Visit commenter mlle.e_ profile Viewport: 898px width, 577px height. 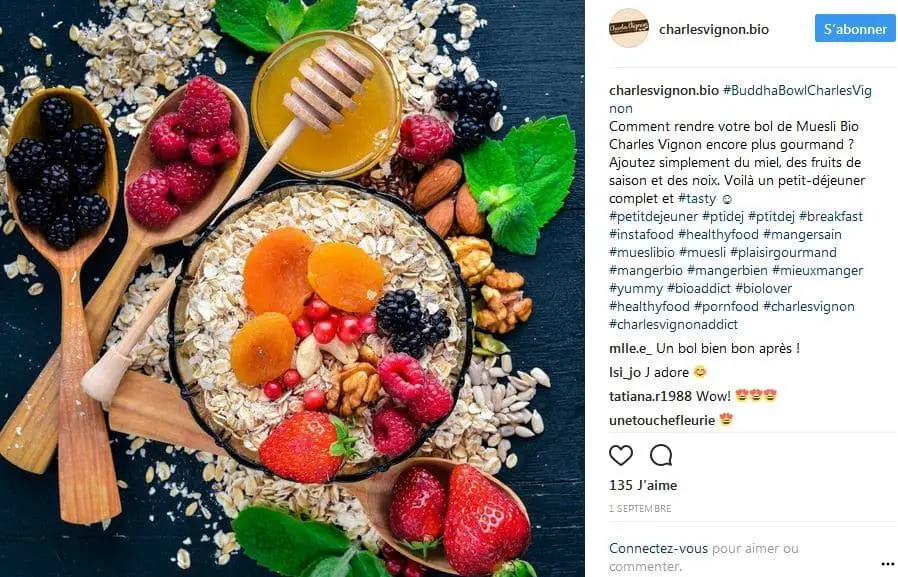[631, 349]
